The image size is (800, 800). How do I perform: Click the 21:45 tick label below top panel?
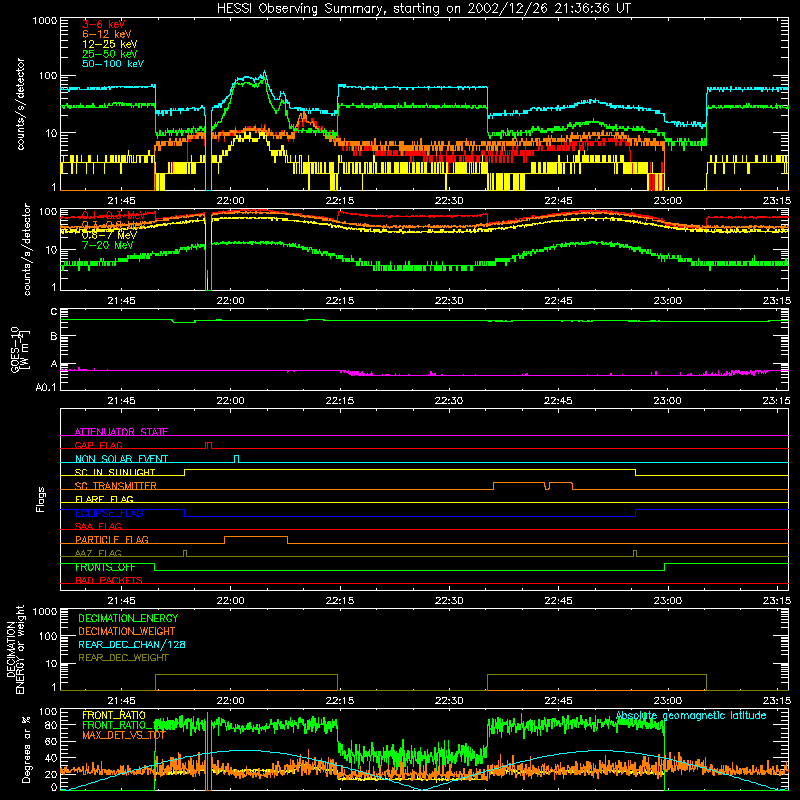(x=121, y=201)
